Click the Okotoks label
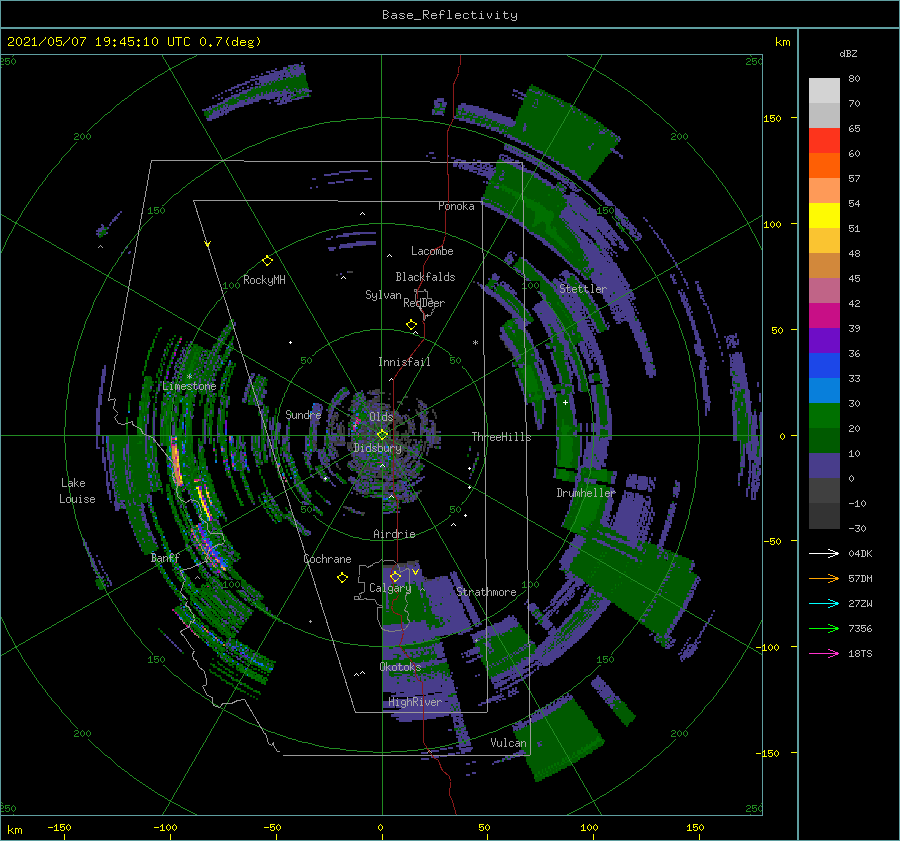This screenshot has height=841, width=900. click(x=400, y=667)
